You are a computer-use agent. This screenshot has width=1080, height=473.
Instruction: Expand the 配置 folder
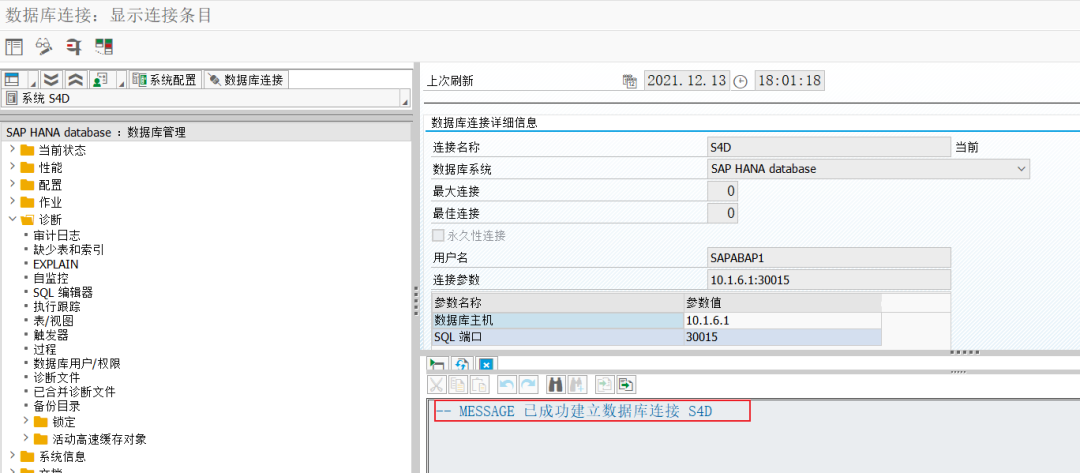pos(12,185)
